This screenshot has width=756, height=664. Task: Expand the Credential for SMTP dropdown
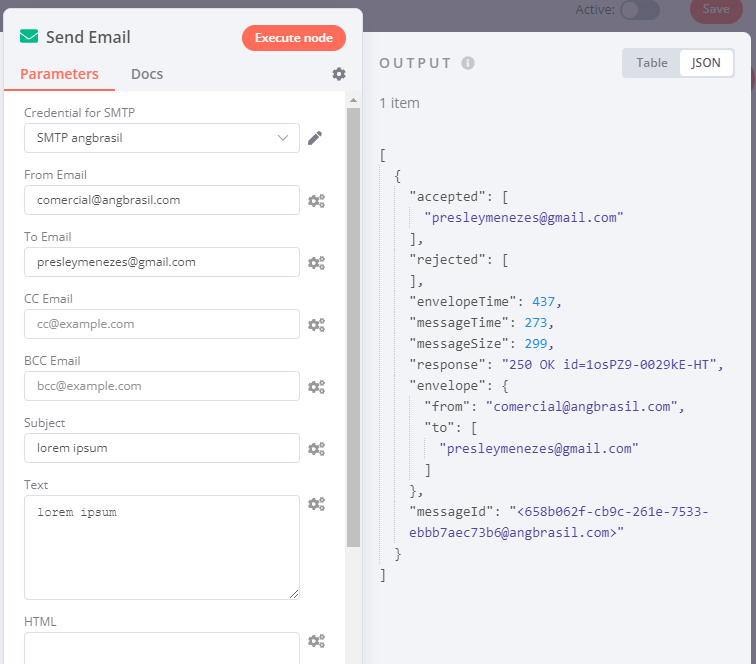pyautogui.click(x=162, y=138)
